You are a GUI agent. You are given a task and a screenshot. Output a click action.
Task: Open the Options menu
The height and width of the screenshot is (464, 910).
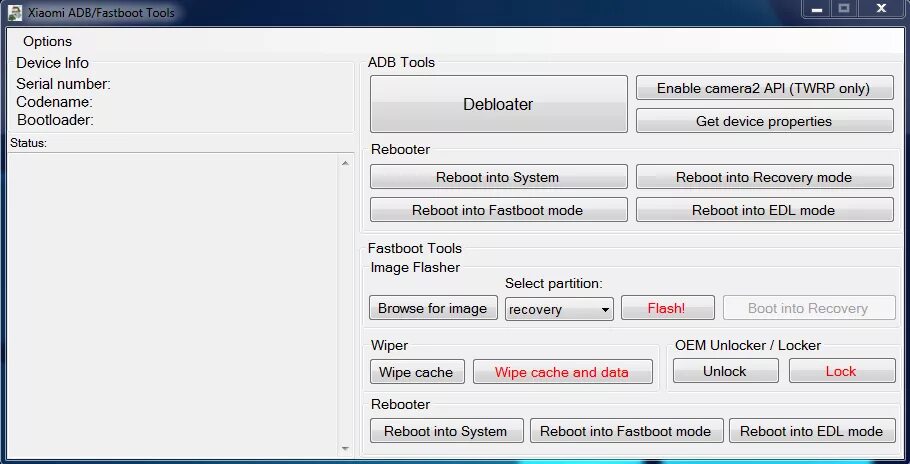pos(48,42)
